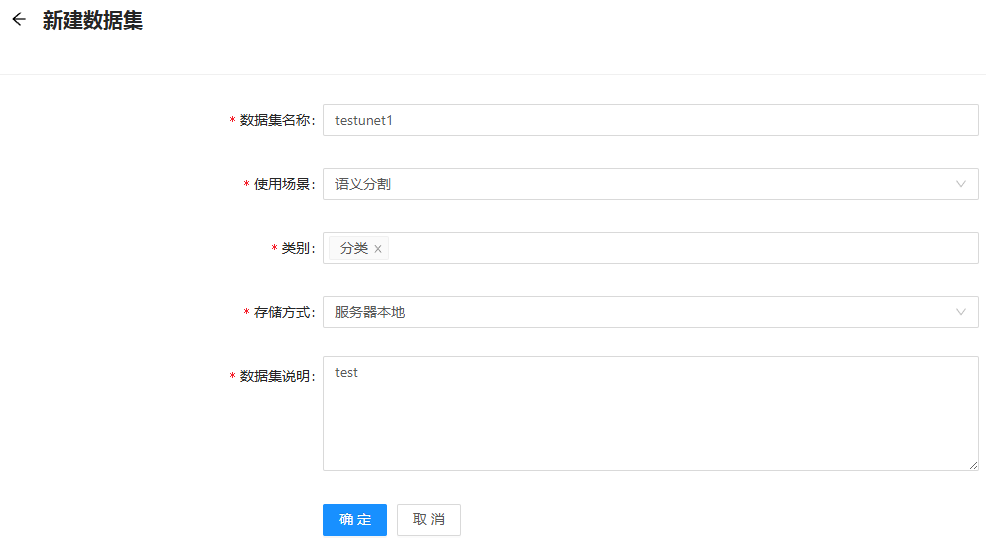The height and width of the screenshot is (544, 986).
Task: Click empty space in the 类别 field
Action: 680,248
